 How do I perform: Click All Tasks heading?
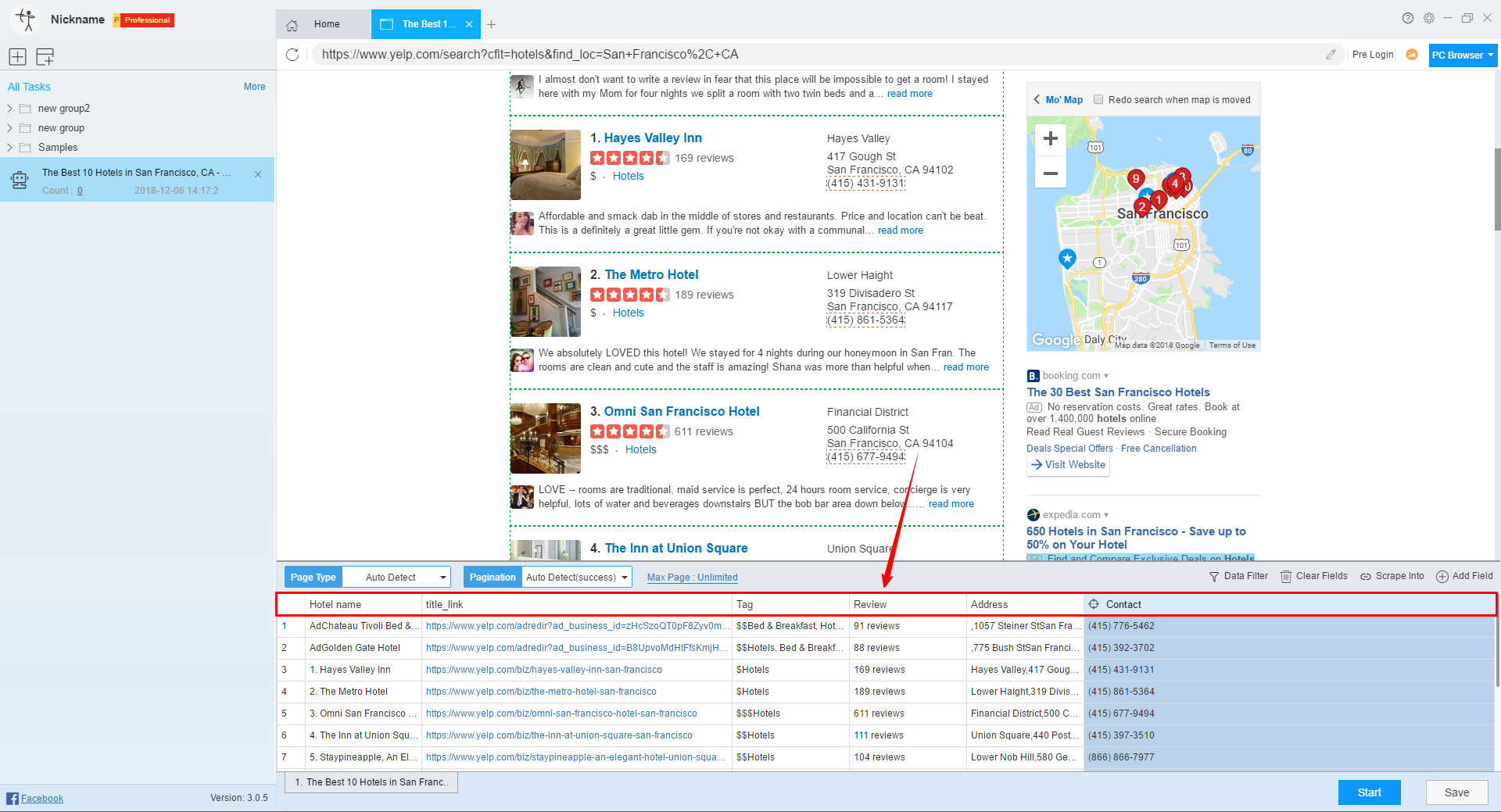29,87
